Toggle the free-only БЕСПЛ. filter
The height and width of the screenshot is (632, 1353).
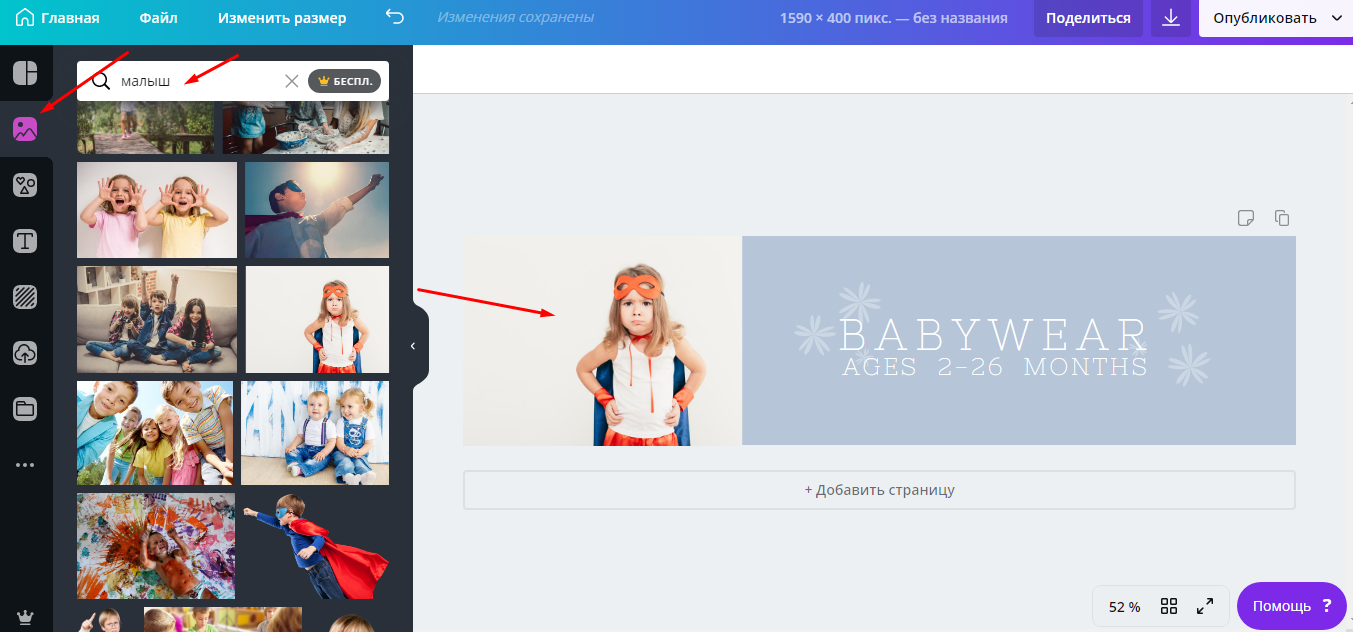[x=345, y=81]
